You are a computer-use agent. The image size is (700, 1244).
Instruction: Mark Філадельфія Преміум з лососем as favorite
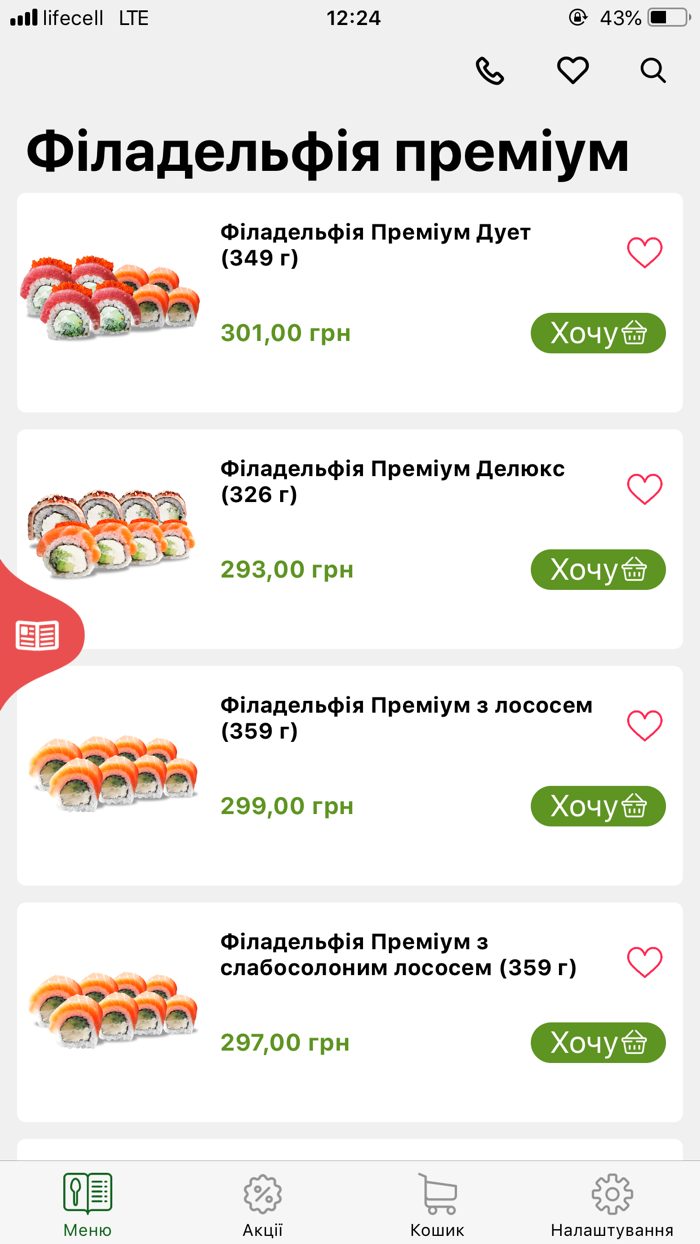coord(644,724)
